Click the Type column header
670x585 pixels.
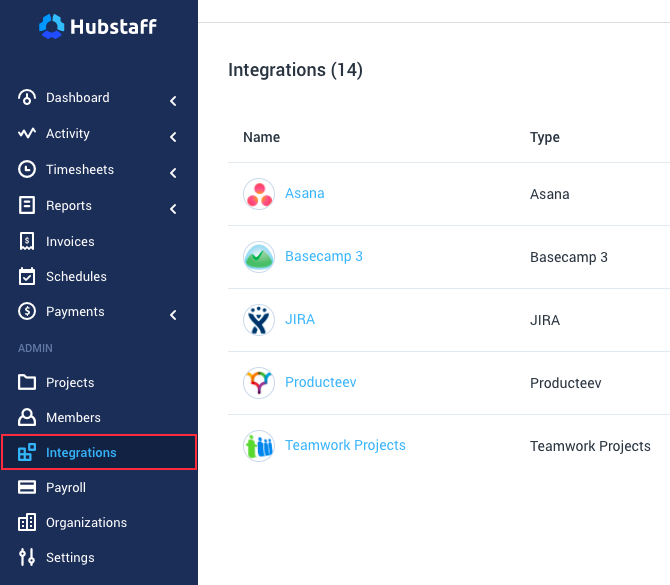(x=545, y=138)
